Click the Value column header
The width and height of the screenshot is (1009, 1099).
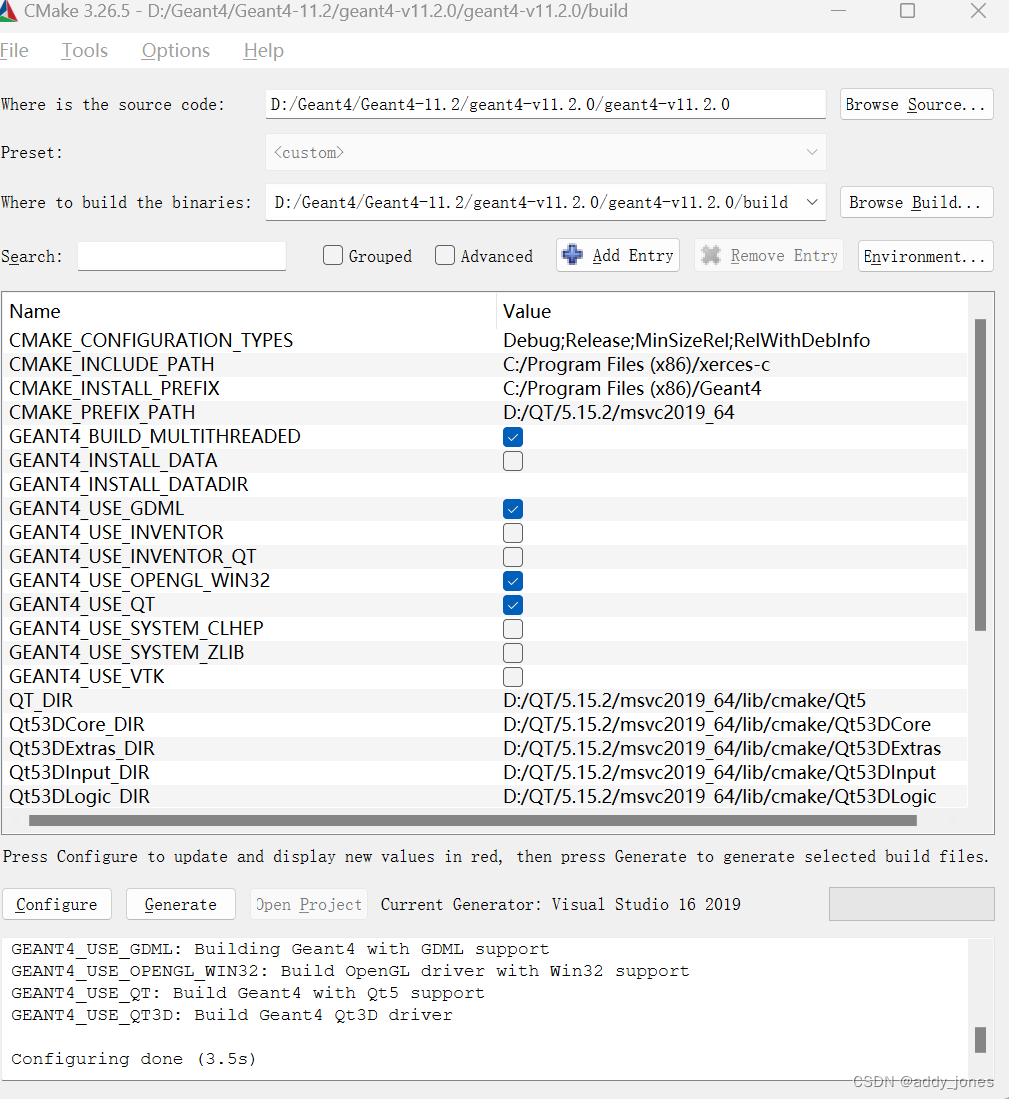coord(527,311)
